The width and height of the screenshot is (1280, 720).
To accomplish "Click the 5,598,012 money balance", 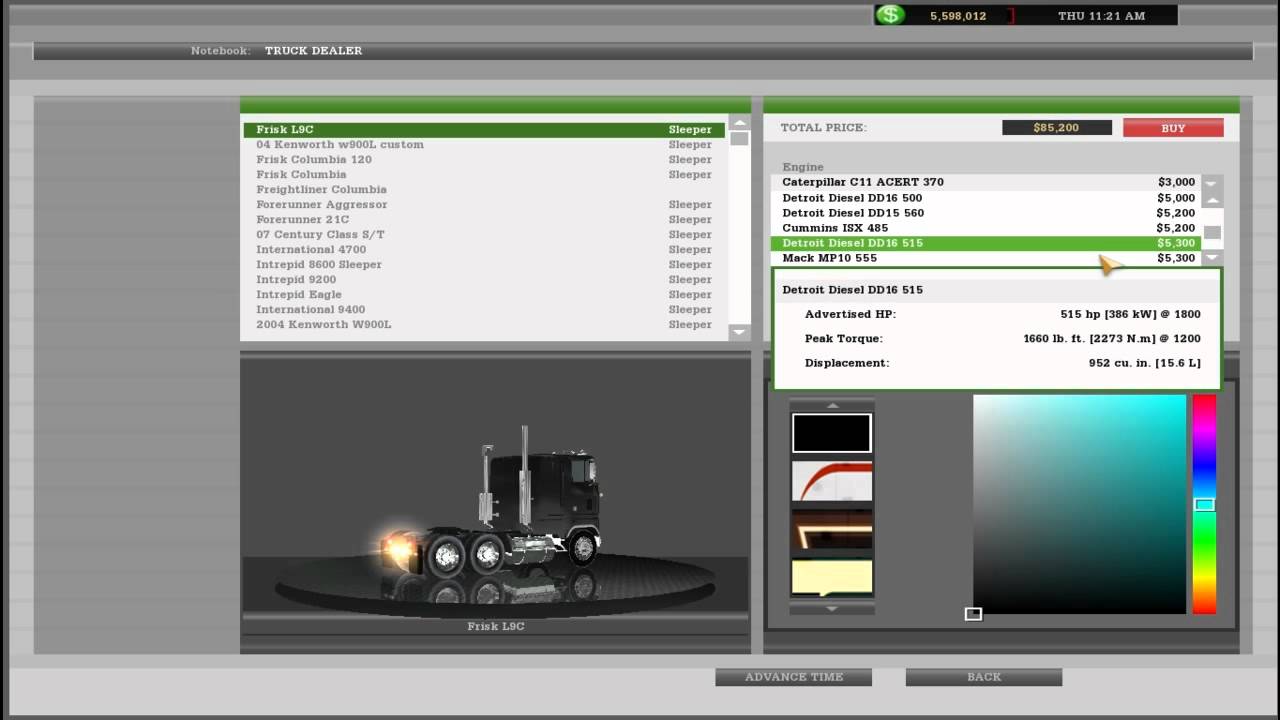I will [x=958, y=16].
